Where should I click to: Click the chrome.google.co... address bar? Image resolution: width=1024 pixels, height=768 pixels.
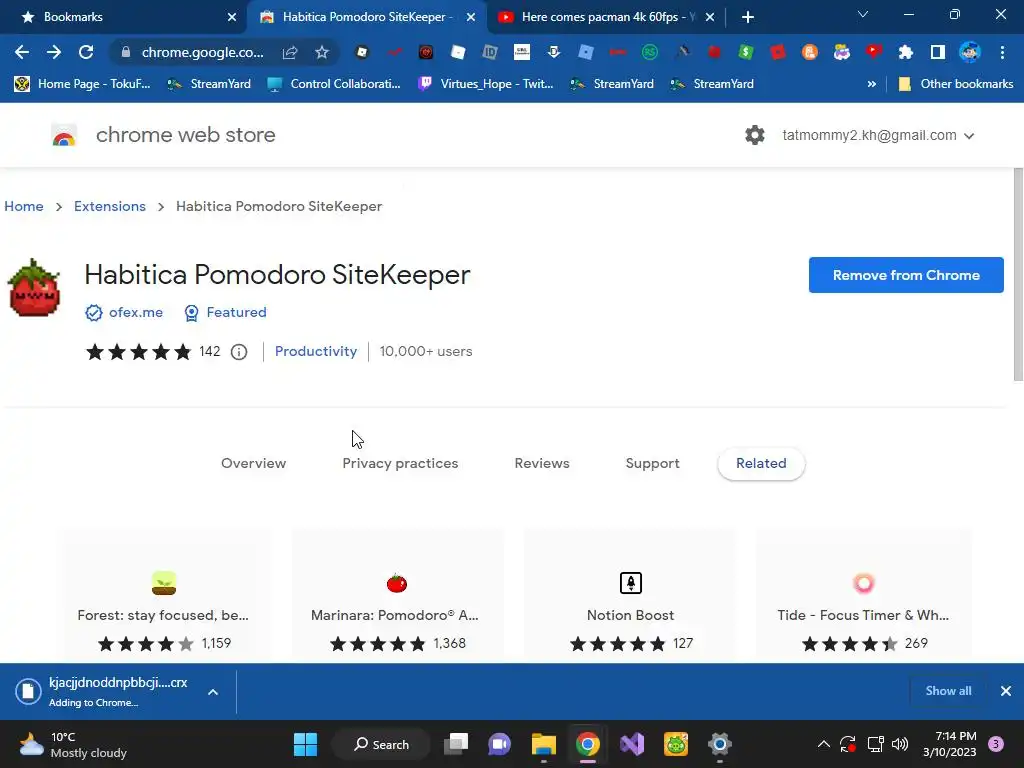coord(202,52)
